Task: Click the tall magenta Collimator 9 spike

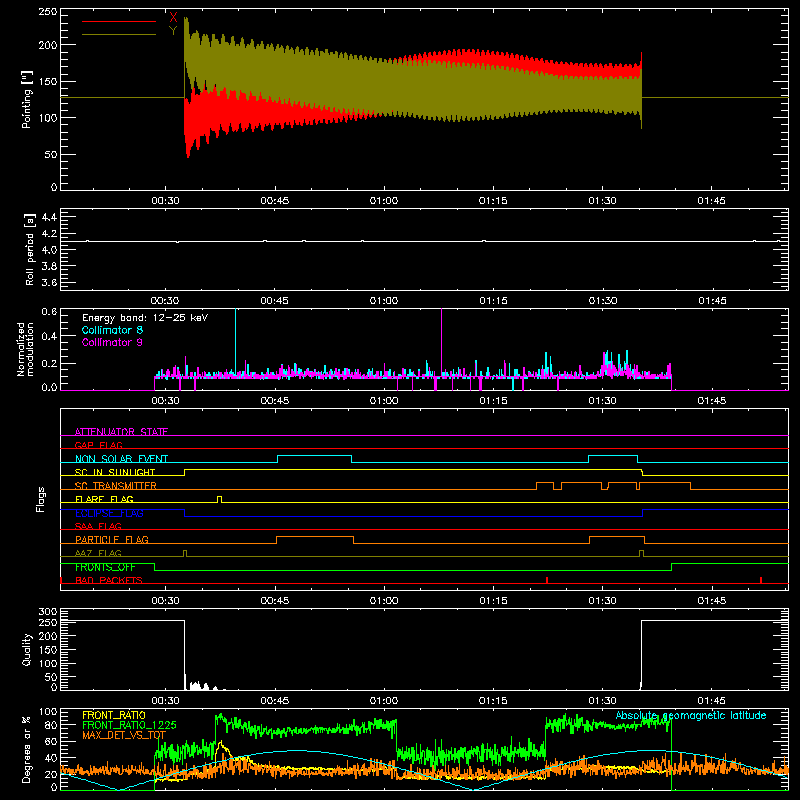Action: pyautogui.click(x=441, y=342)
